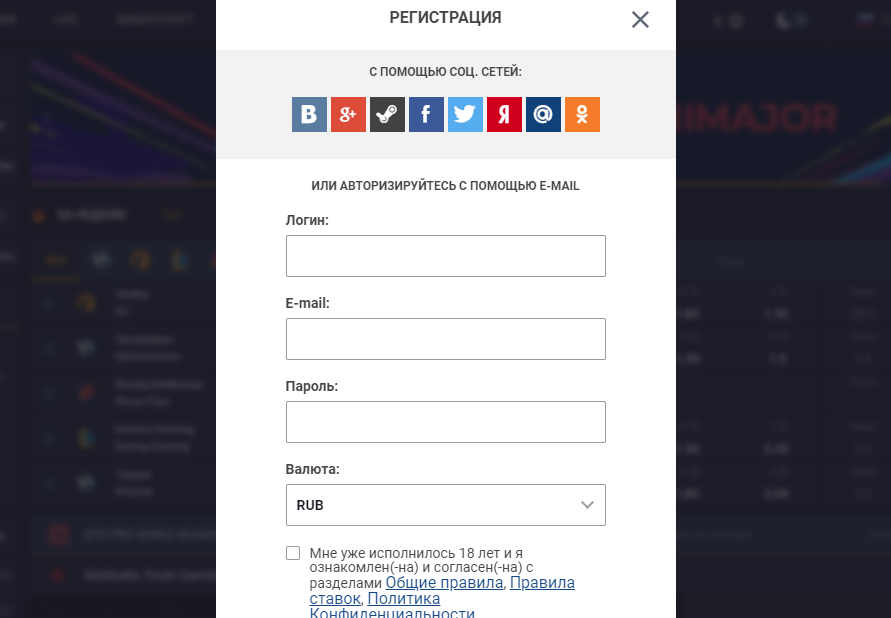Register using the VK social icon
This screenshot has width=891, height=618.
309,114
